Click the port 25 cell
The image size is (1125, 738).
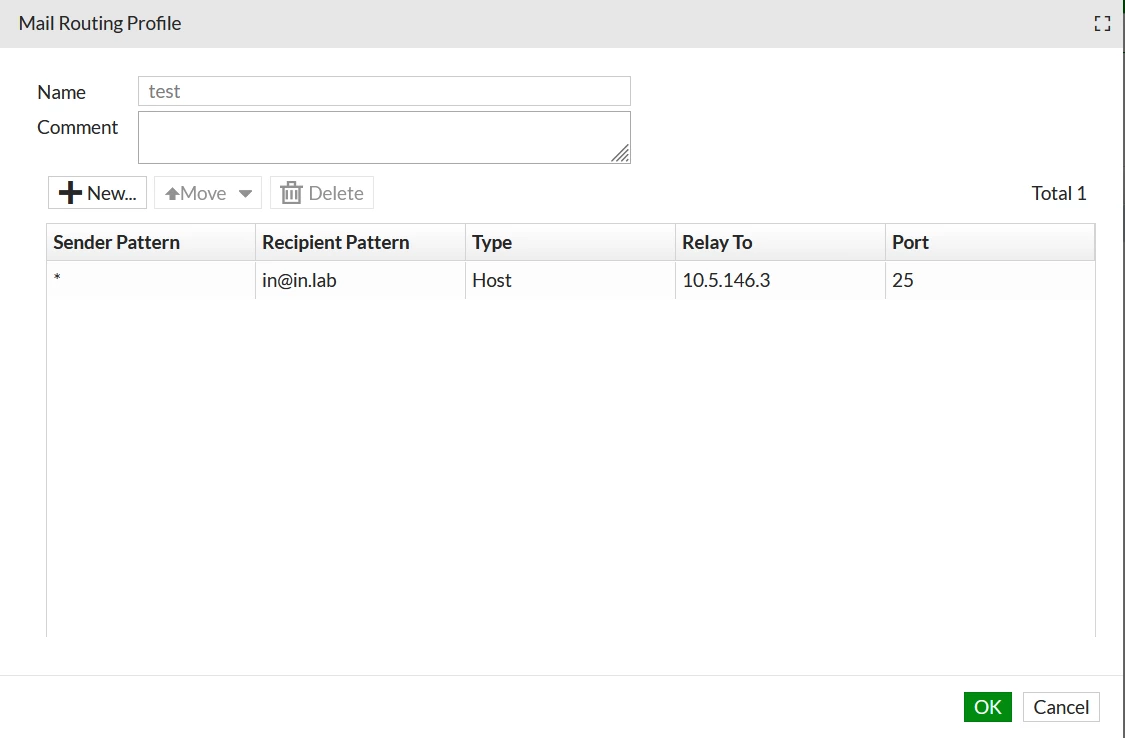990,280
